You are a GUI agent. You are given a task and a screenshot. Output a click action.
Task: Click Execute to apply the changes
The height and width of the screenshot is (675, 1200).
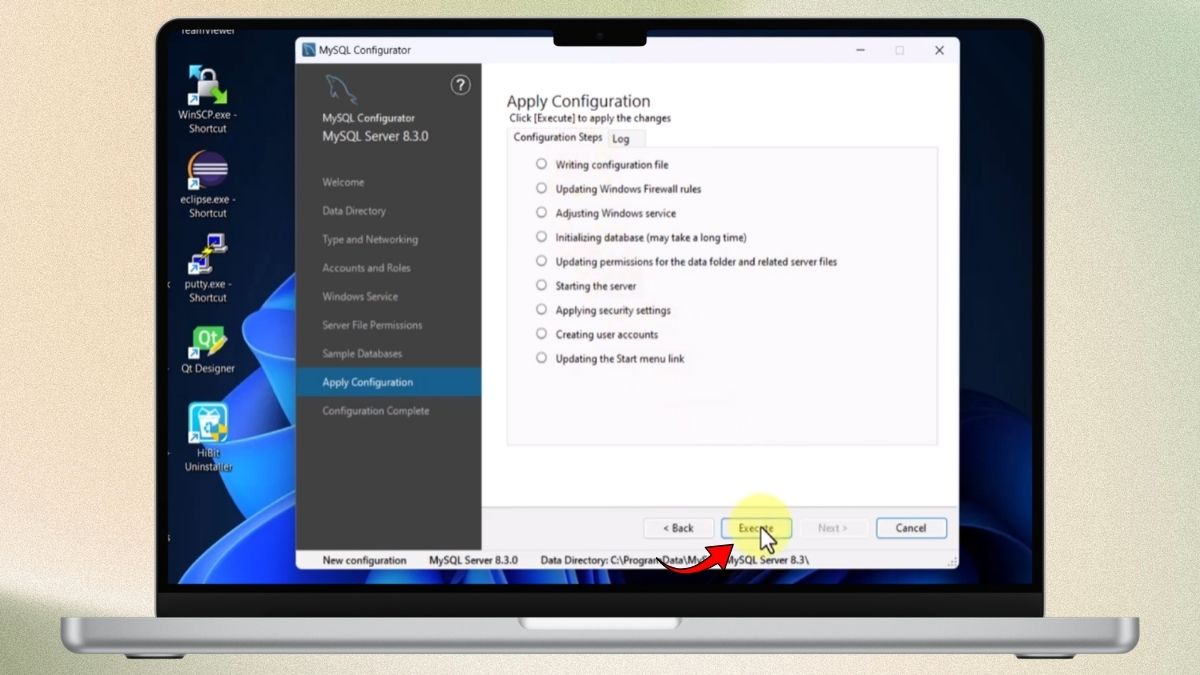point(756,528)
